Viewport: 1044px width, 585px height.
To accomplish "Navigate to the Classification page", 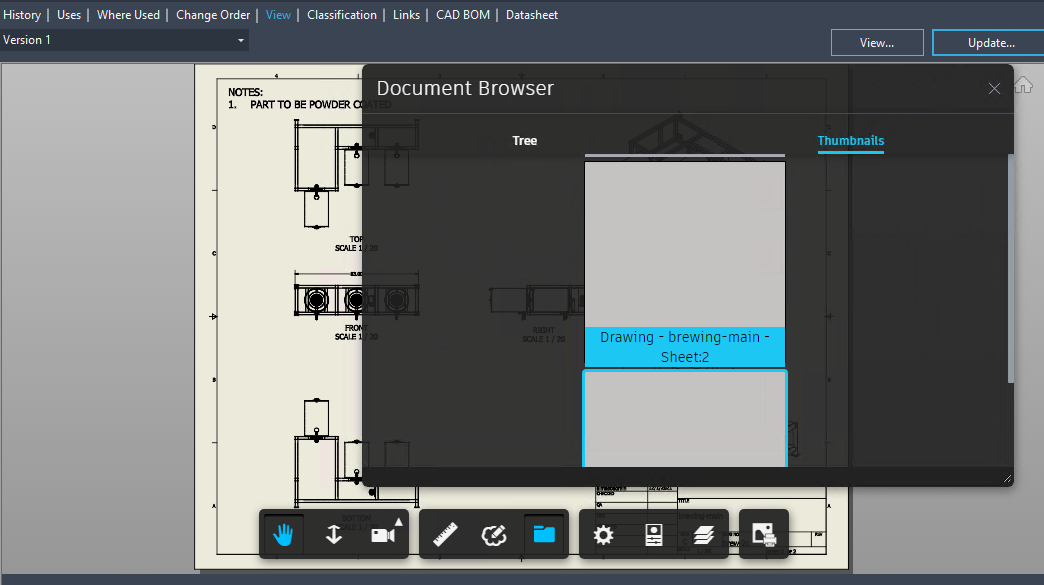I will pos(342,14).
